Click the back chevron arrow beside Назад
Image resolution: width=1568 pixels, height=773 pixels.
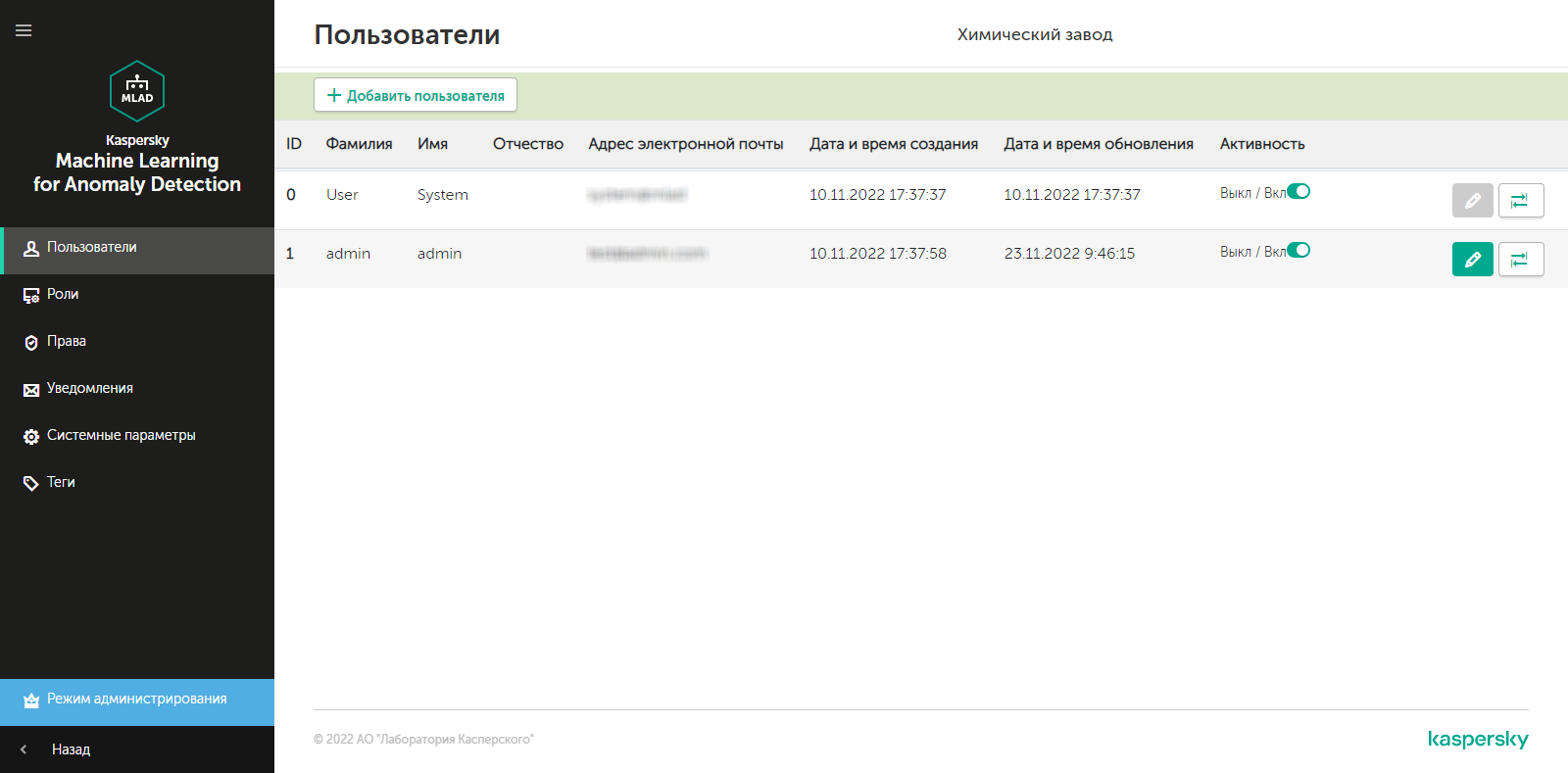pos(24,749)
